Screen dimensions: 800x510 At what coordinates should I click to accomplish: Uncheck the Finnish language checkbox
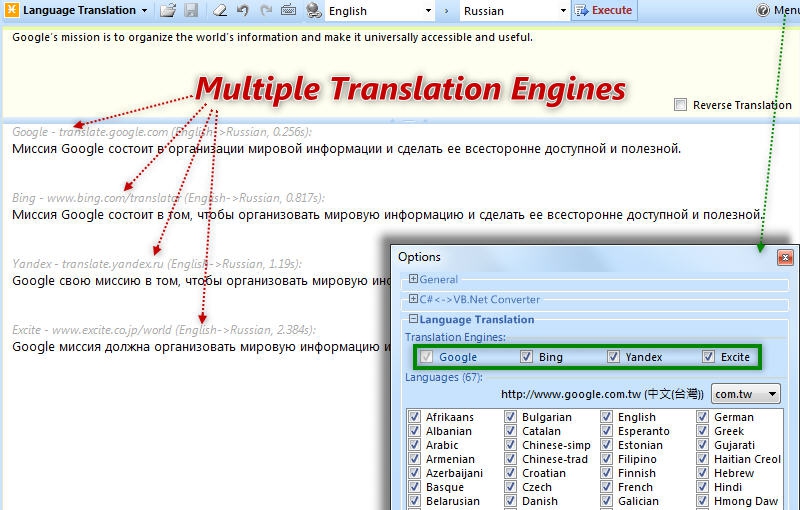[x=606, y=472]
